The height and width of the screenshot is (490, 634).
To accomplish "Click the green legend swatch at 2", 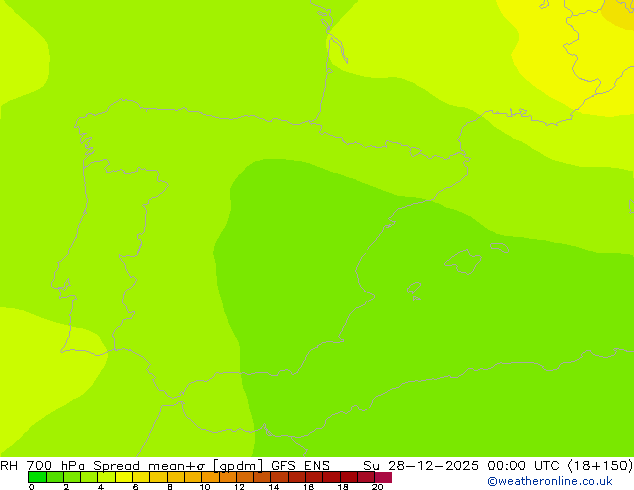I will click(72, 477).
